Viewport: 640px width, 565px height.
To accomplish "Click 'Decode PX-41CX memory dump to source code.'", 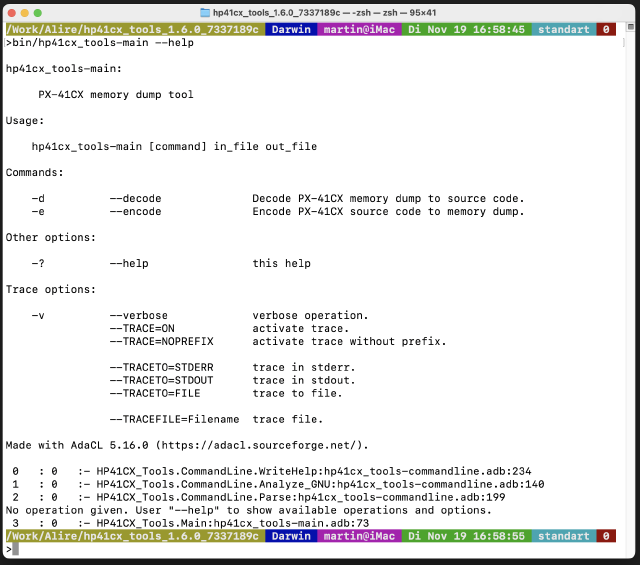I will pos(388,198).
